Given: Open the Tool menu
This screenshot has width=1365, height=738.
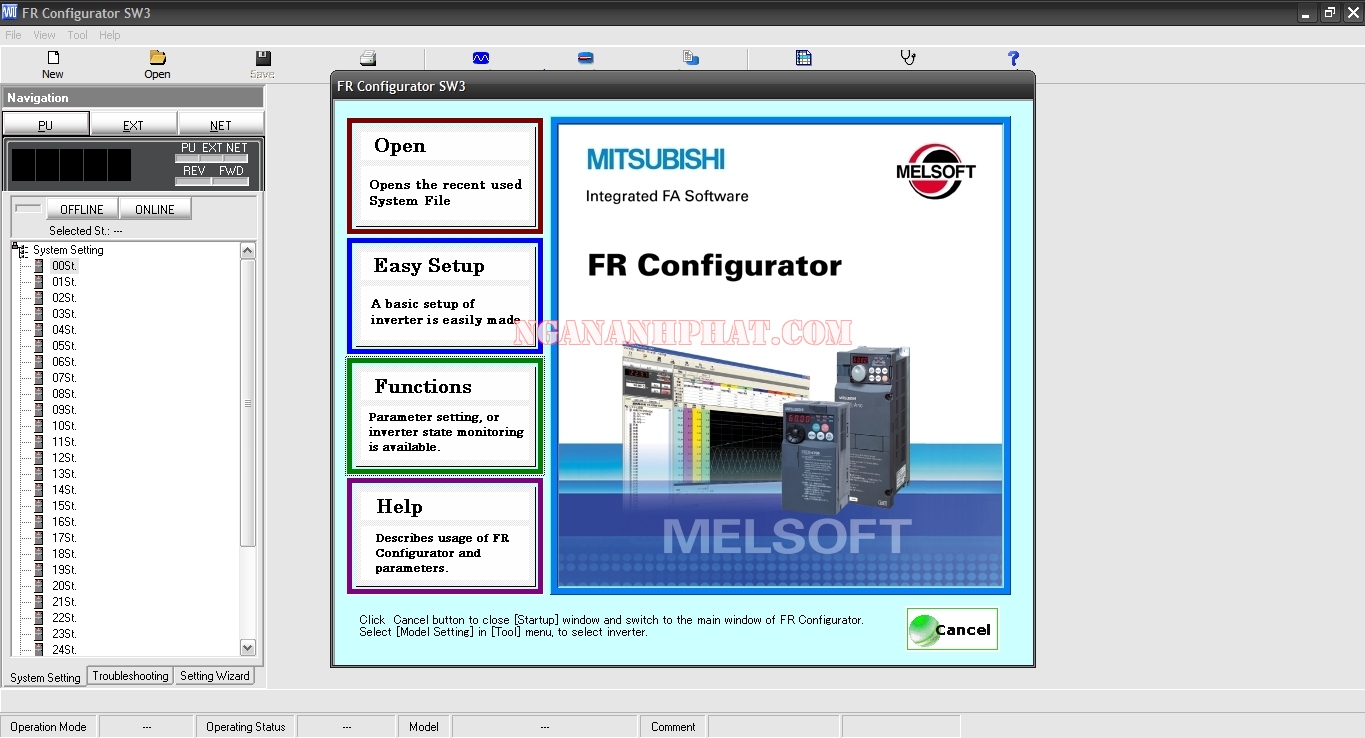Looking at the screenshot, I should 77,35.
